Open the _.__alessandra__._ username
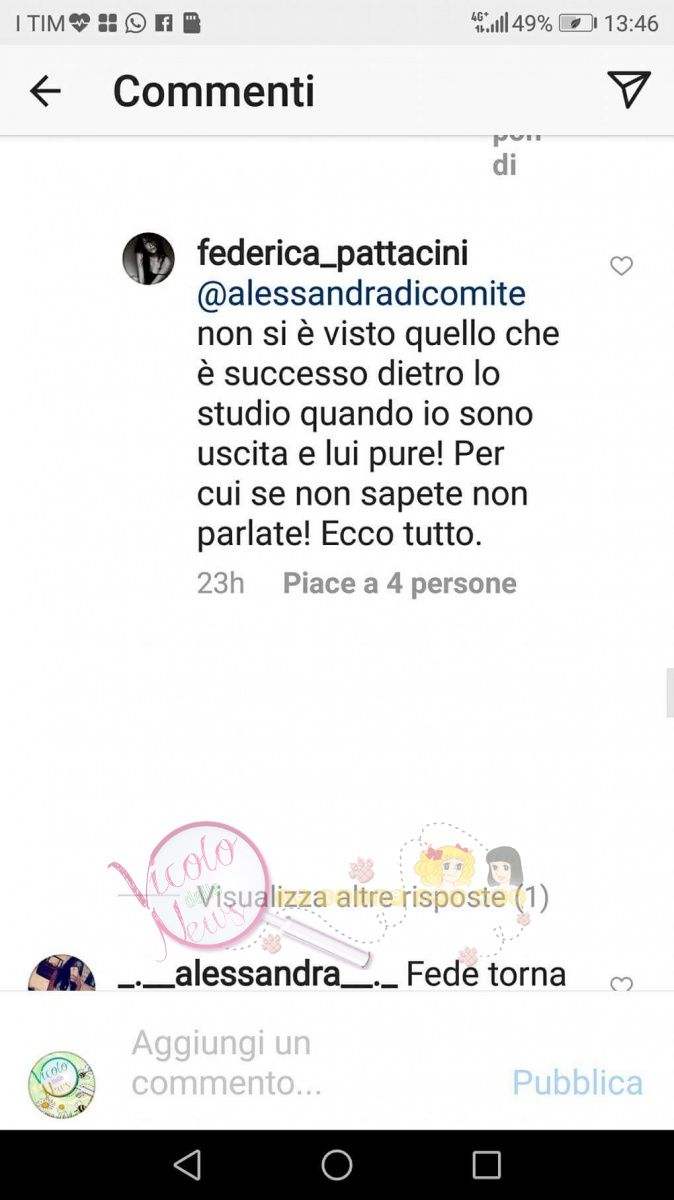674x1200 pixels. point(257,973)
